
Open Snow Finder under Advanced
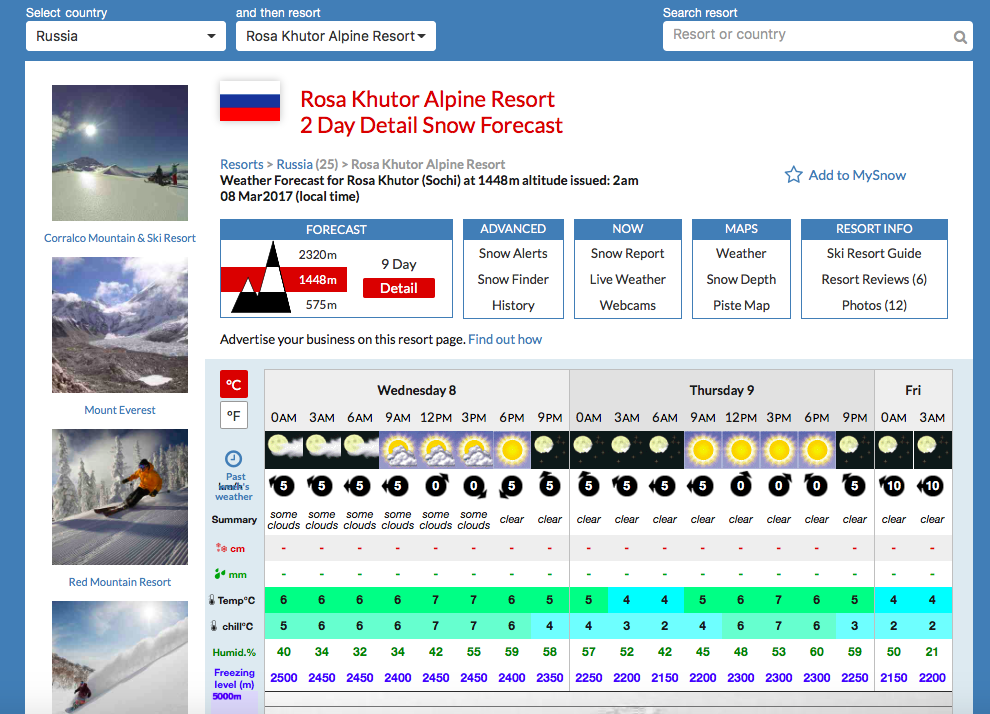(x=513, y=279)
